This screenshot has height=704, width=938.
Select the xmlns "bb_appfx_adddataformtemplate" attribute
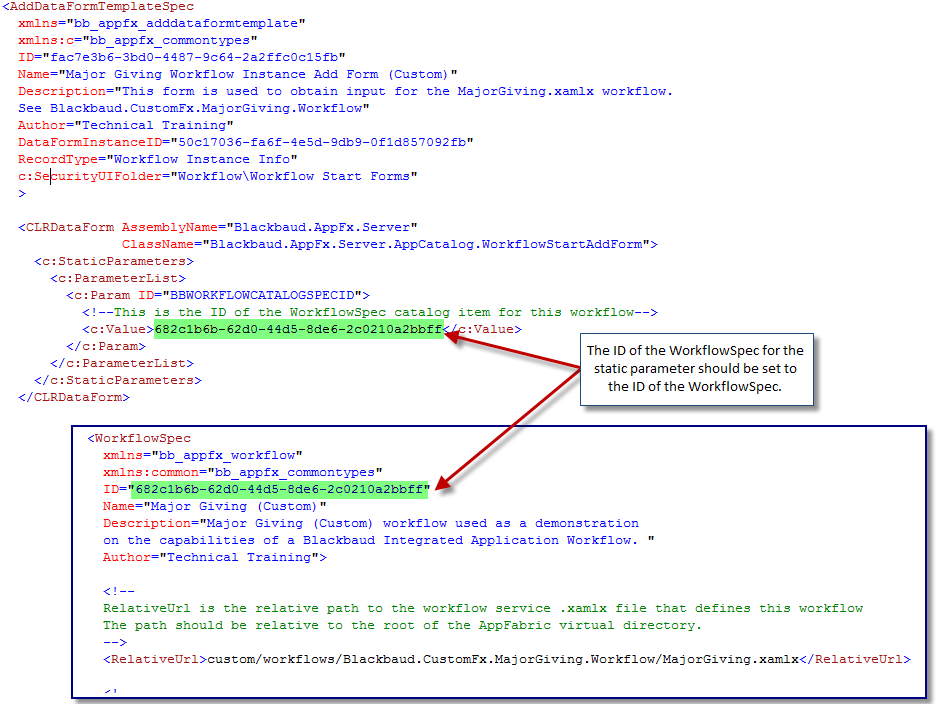(162, 23)
